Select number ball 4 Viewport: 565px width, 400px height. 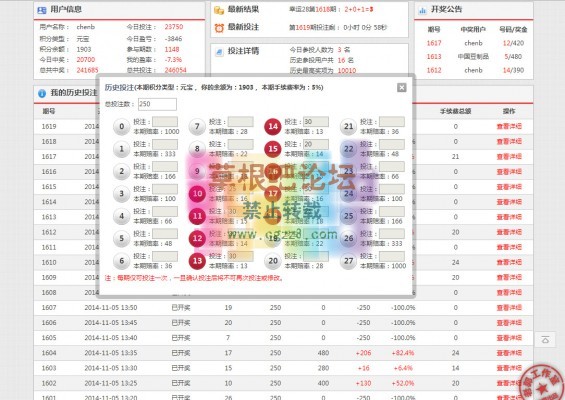(121, 216)
